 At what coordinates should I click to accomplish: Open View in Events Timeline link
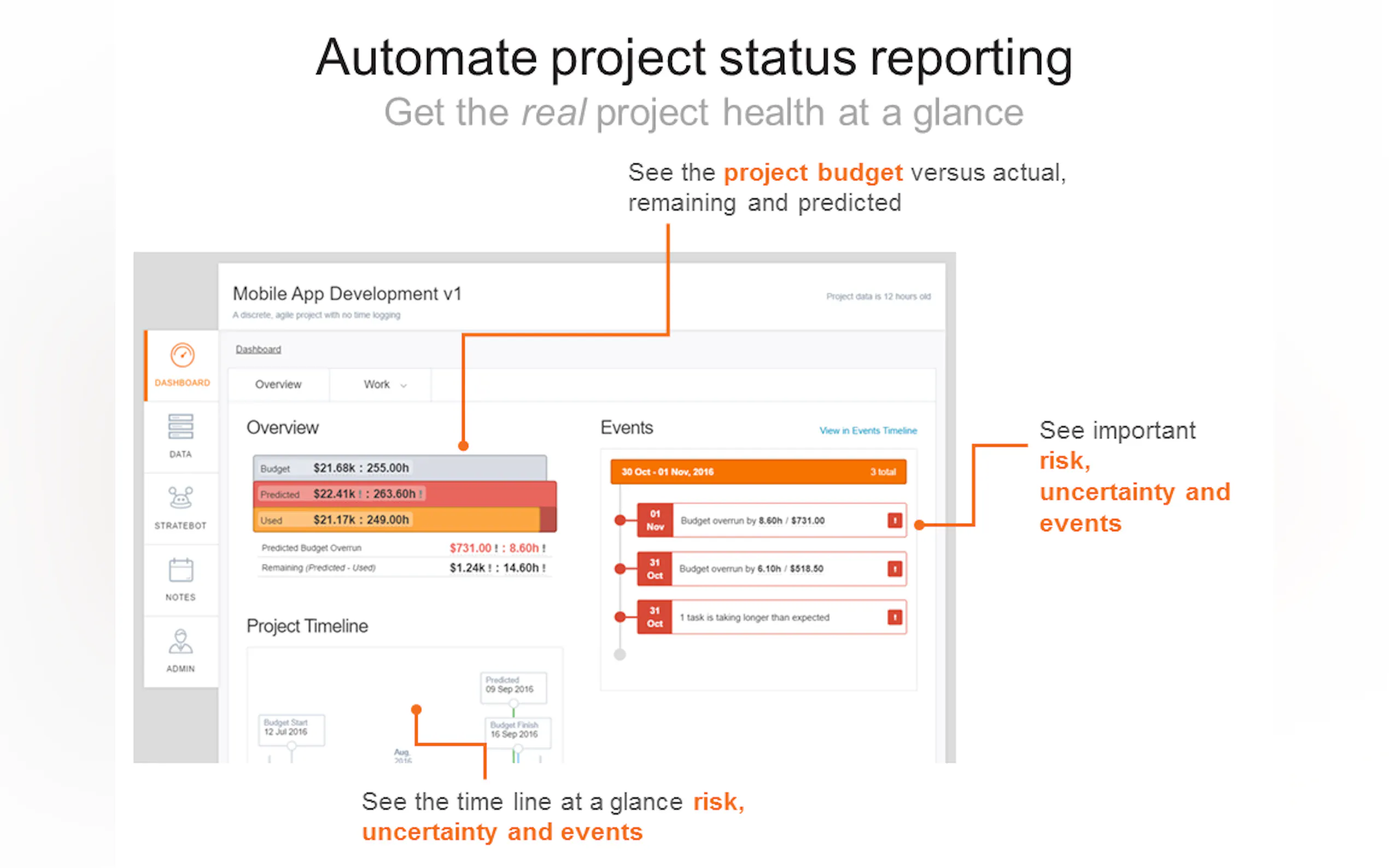[867, 431]
